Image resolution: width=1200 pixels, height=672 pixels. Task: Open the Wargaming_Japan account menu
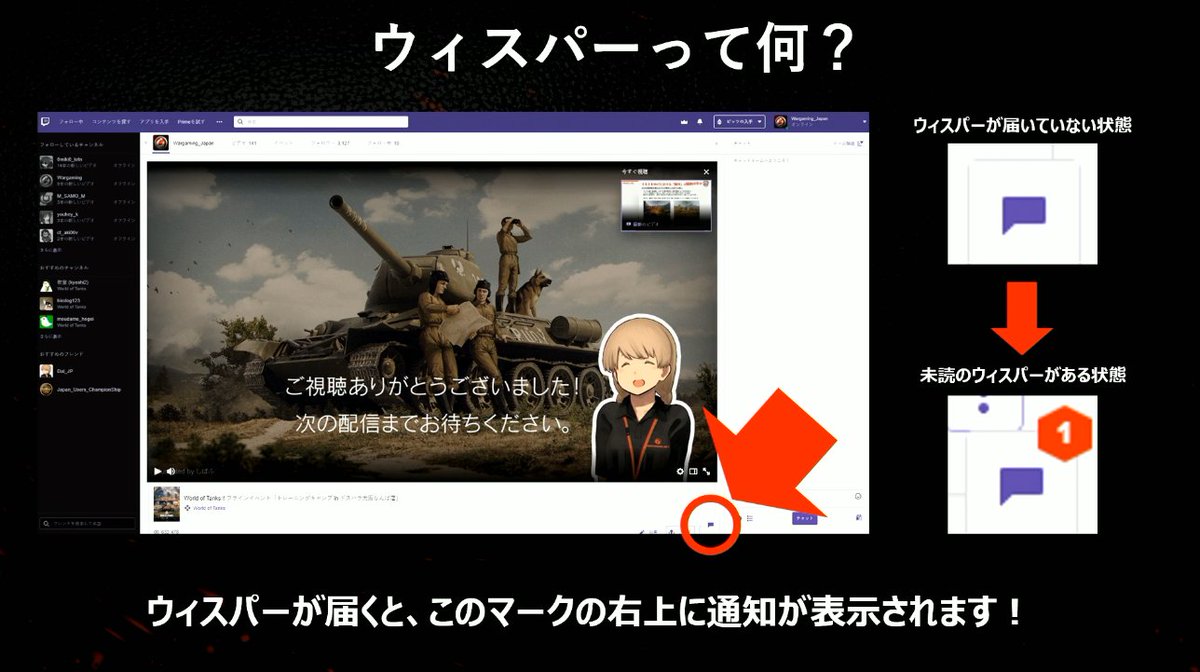point(820,121)
